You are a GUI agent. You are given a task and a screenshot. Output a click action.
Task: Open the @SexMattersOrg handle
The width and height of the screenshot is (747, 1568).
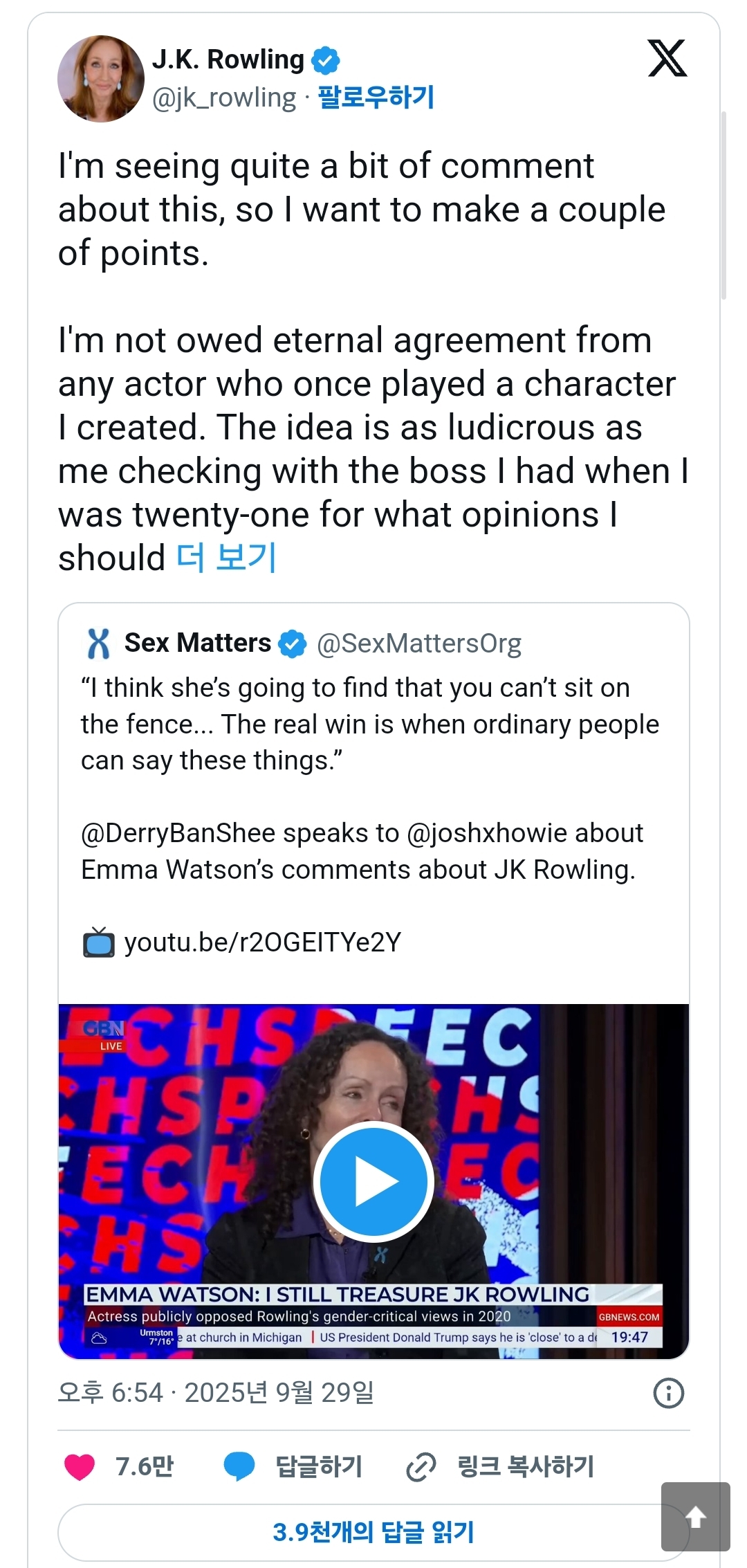coord(419,644)
